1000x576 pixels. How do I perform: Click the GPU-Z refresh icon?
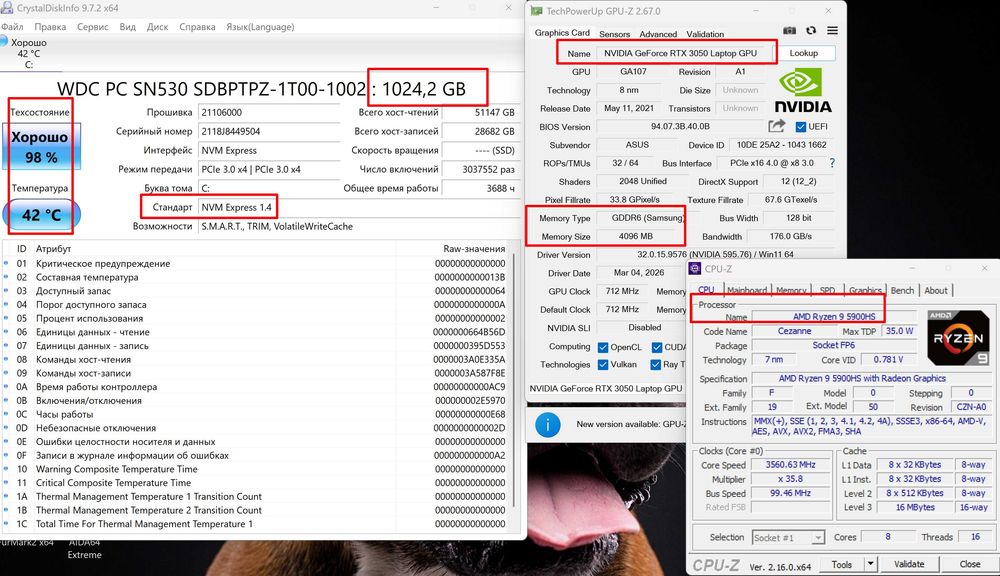click(811, 31)
